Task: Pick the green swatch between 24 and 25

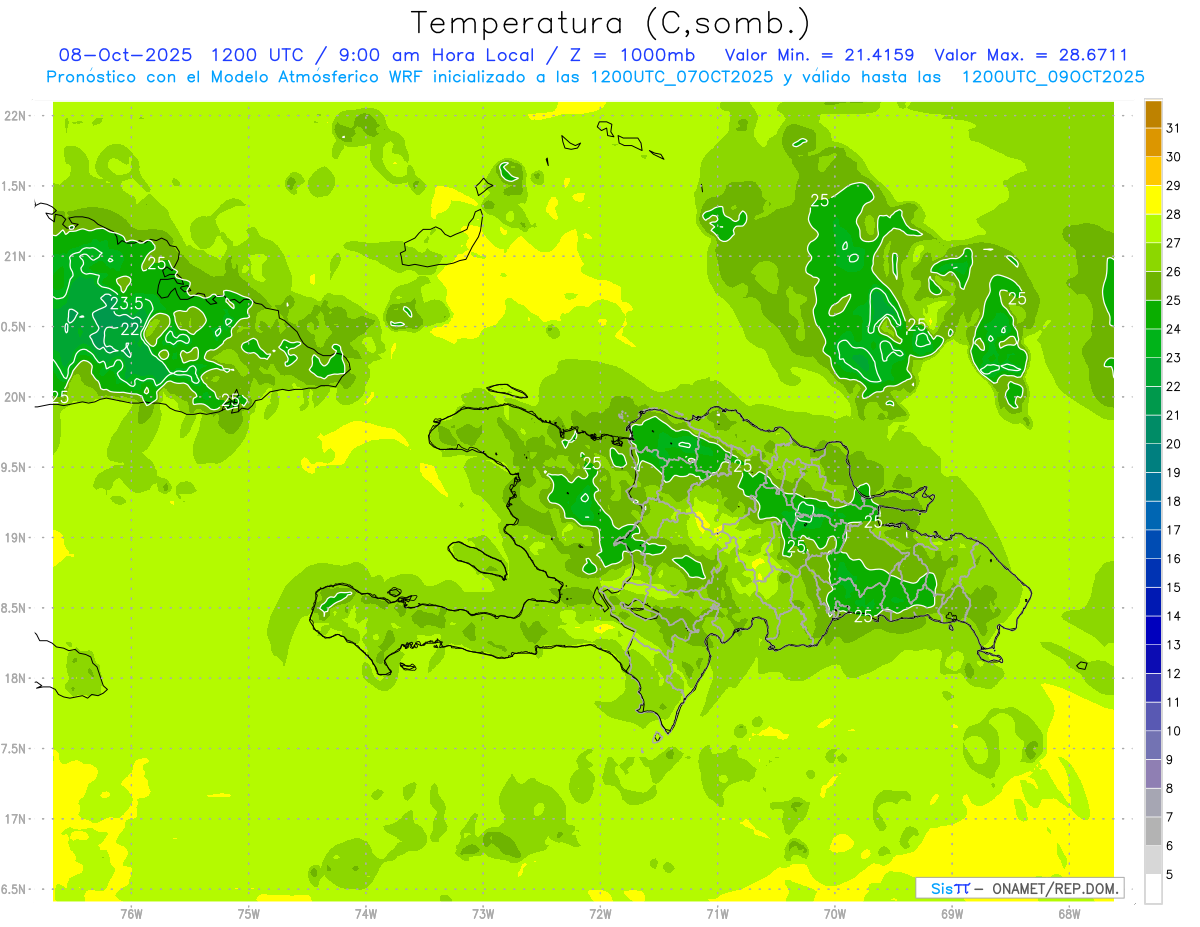Action: point(1153,315)
